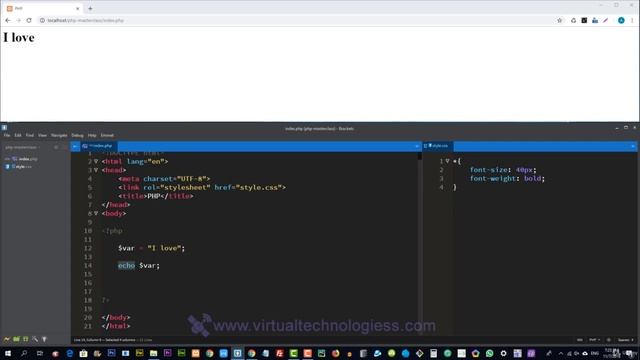
Task: Open the Brackets icon on the taskbar
Action: coord(238,353)
